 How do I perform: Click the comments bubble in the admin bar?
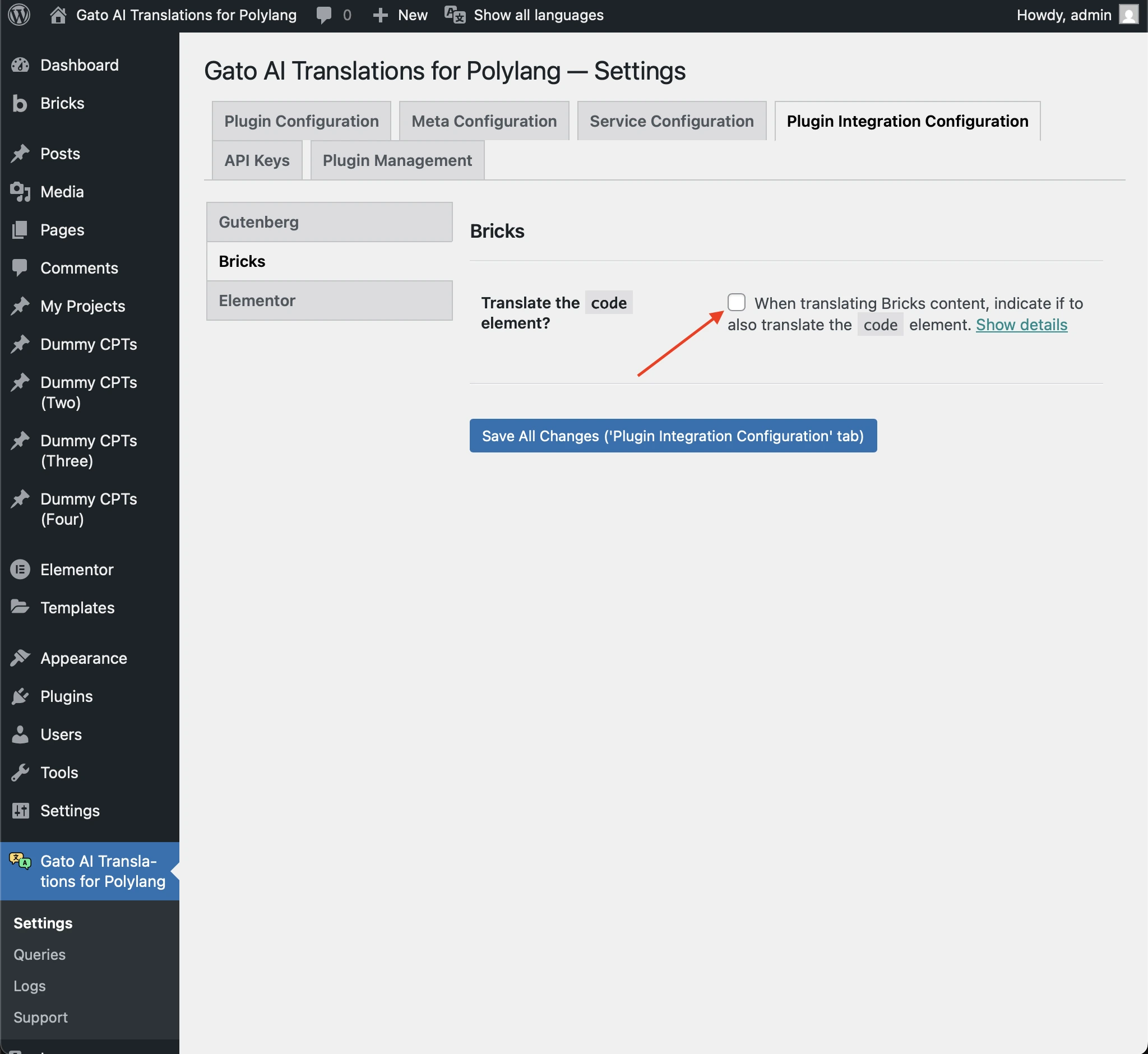tap(324, 15)
